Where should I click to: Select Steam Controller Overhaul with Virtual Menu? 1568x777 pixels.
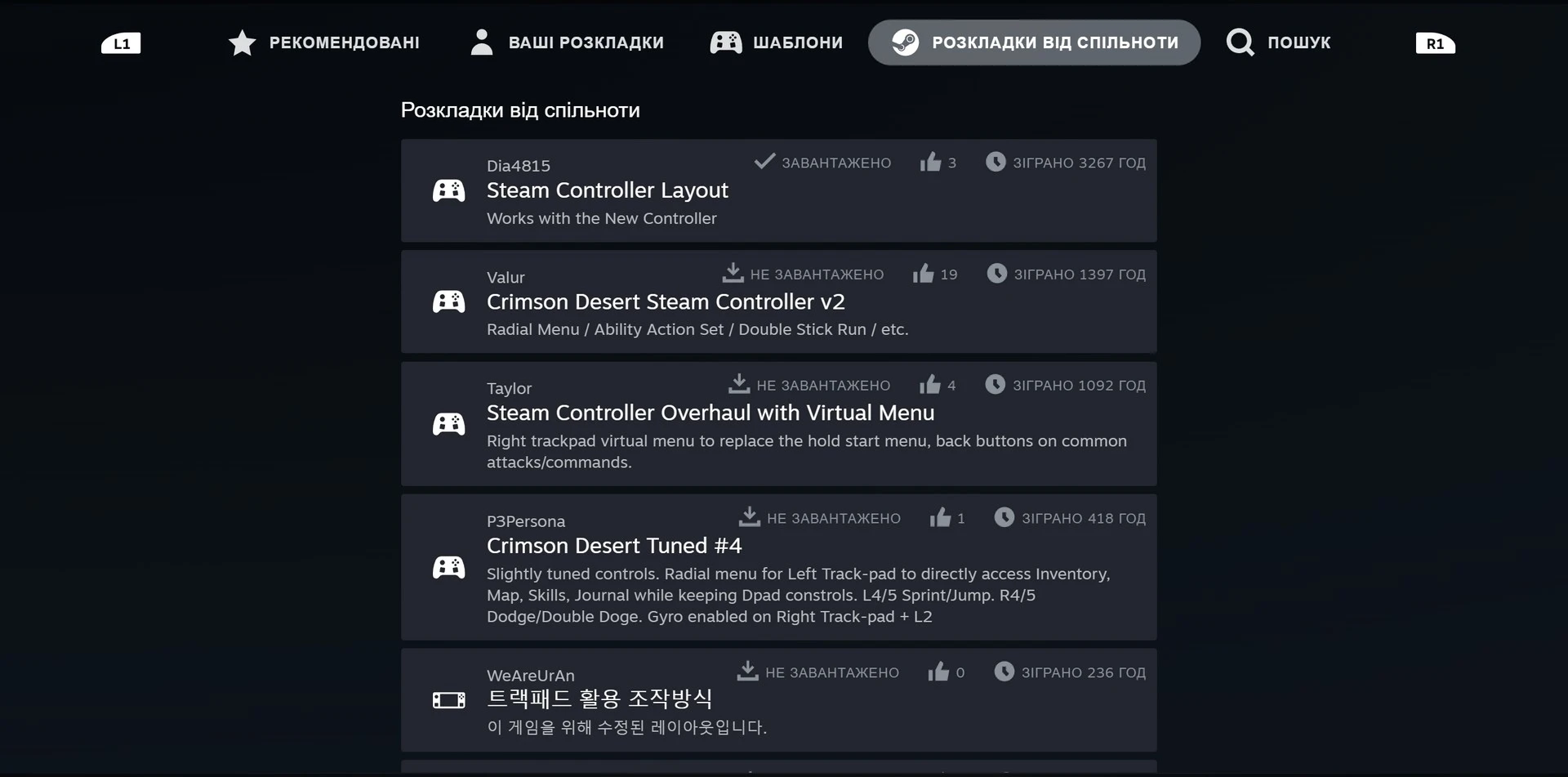coord(778,424)
